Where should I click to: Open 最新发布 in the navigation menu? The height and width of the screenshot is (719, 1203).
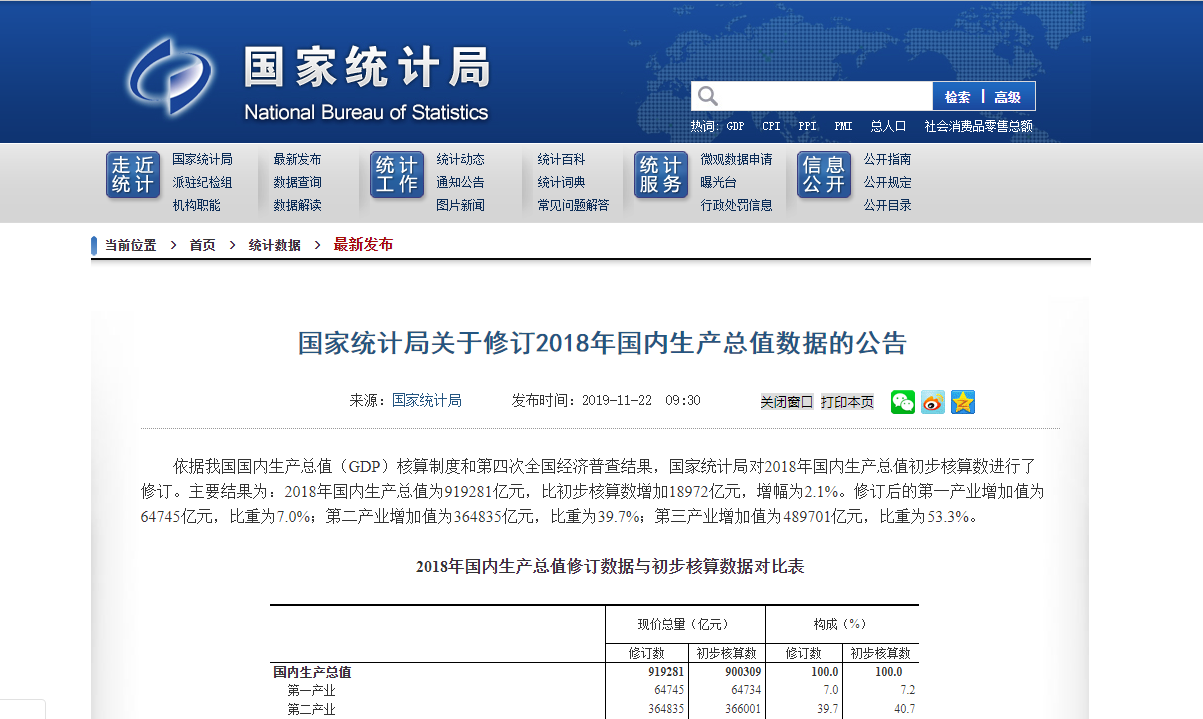click(x=297, y=159)
